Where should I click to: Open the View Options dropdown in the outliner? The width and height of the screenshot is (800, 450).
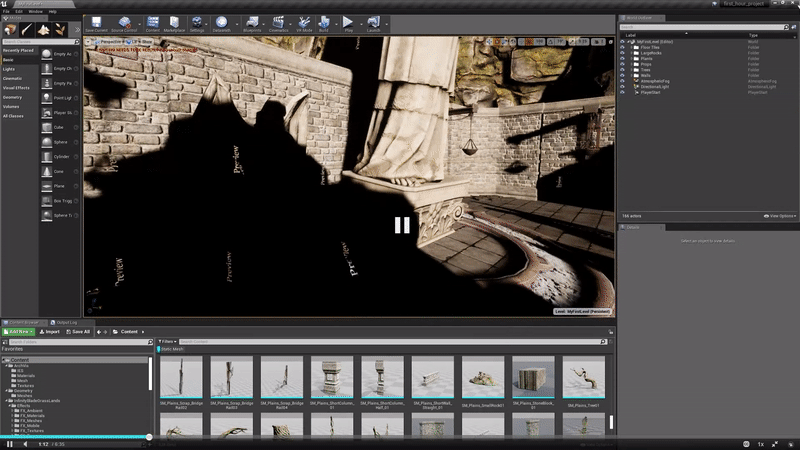pos(782,216)
